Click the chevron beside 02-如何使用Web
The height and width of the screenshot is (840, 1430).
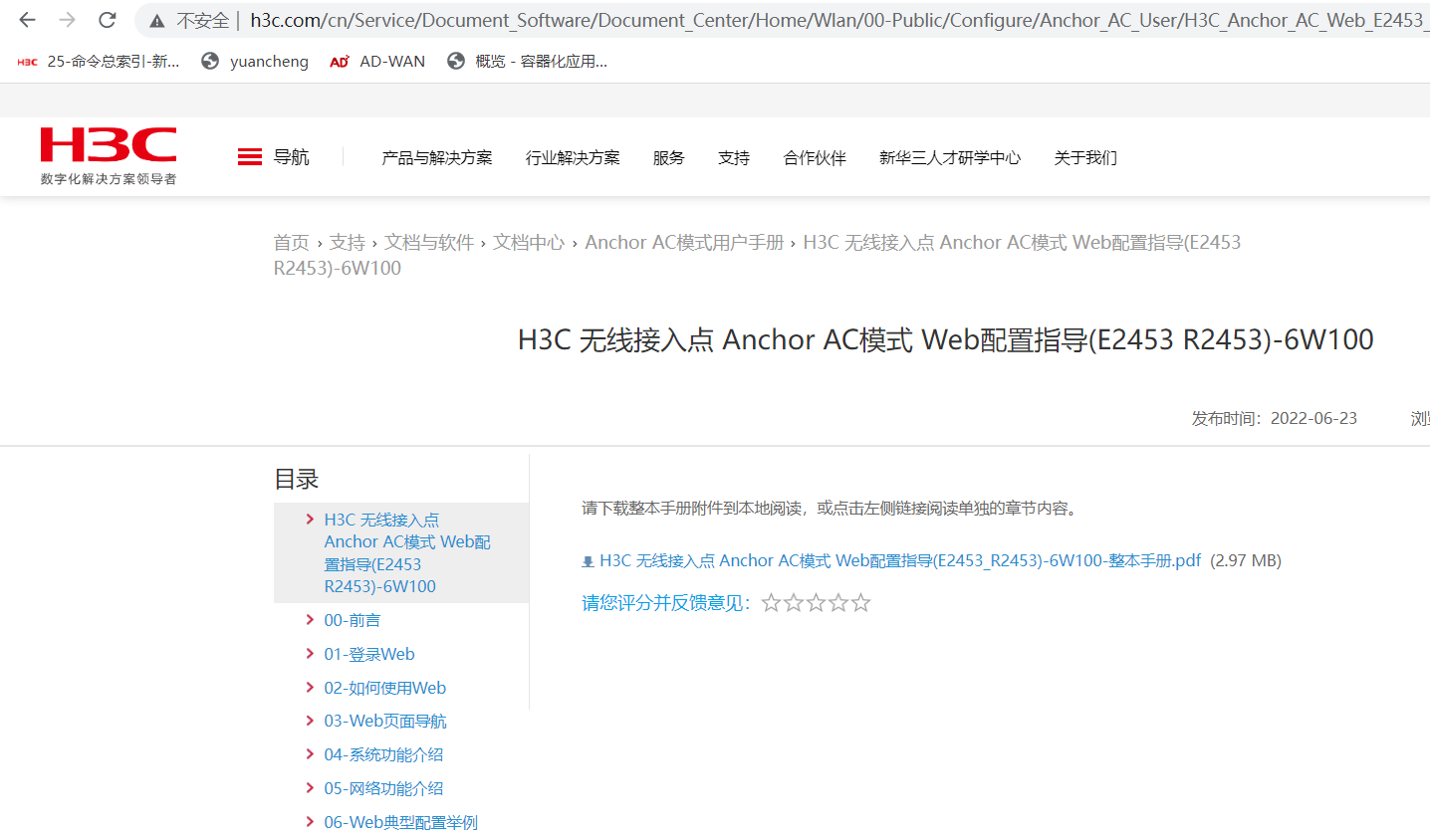(310, 688)
